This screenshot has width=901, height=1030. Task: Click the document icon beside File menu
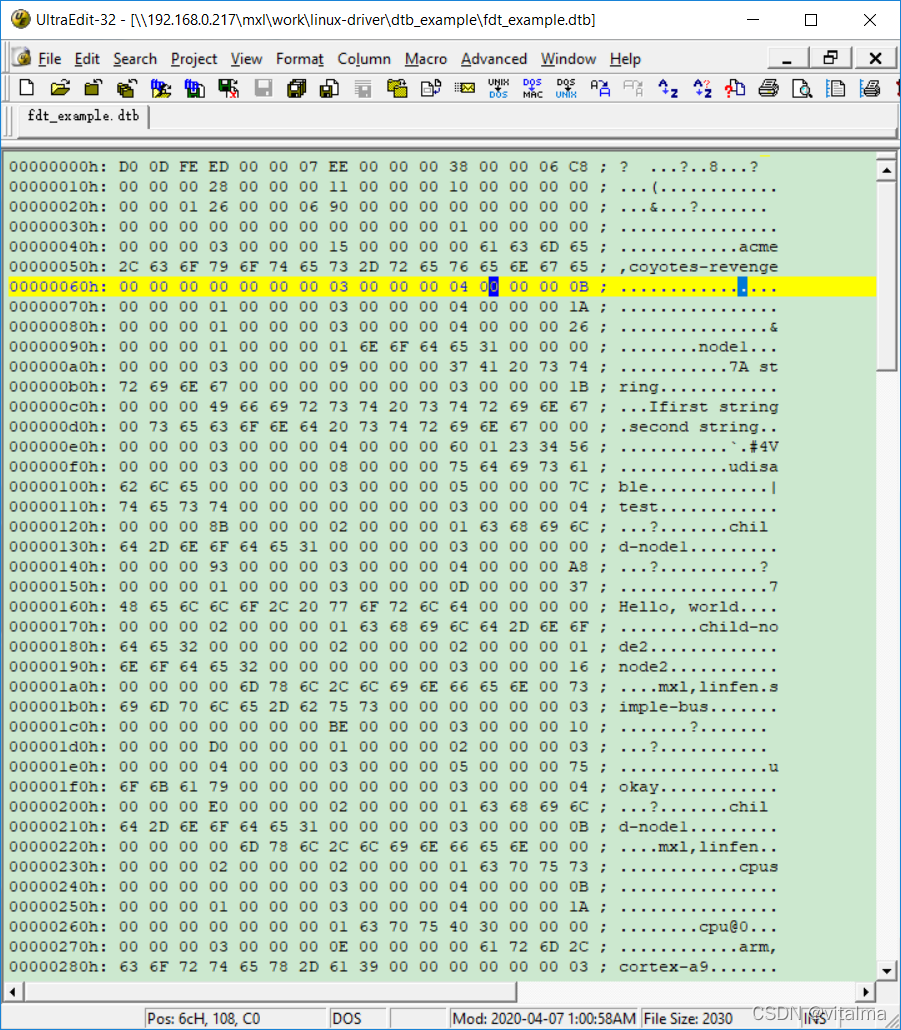(x=22, y=58)
